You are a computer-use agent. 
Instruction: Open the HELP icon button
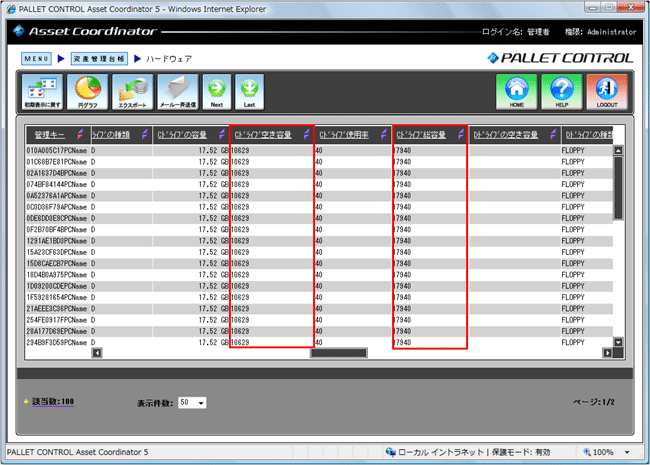coord(562,92)
